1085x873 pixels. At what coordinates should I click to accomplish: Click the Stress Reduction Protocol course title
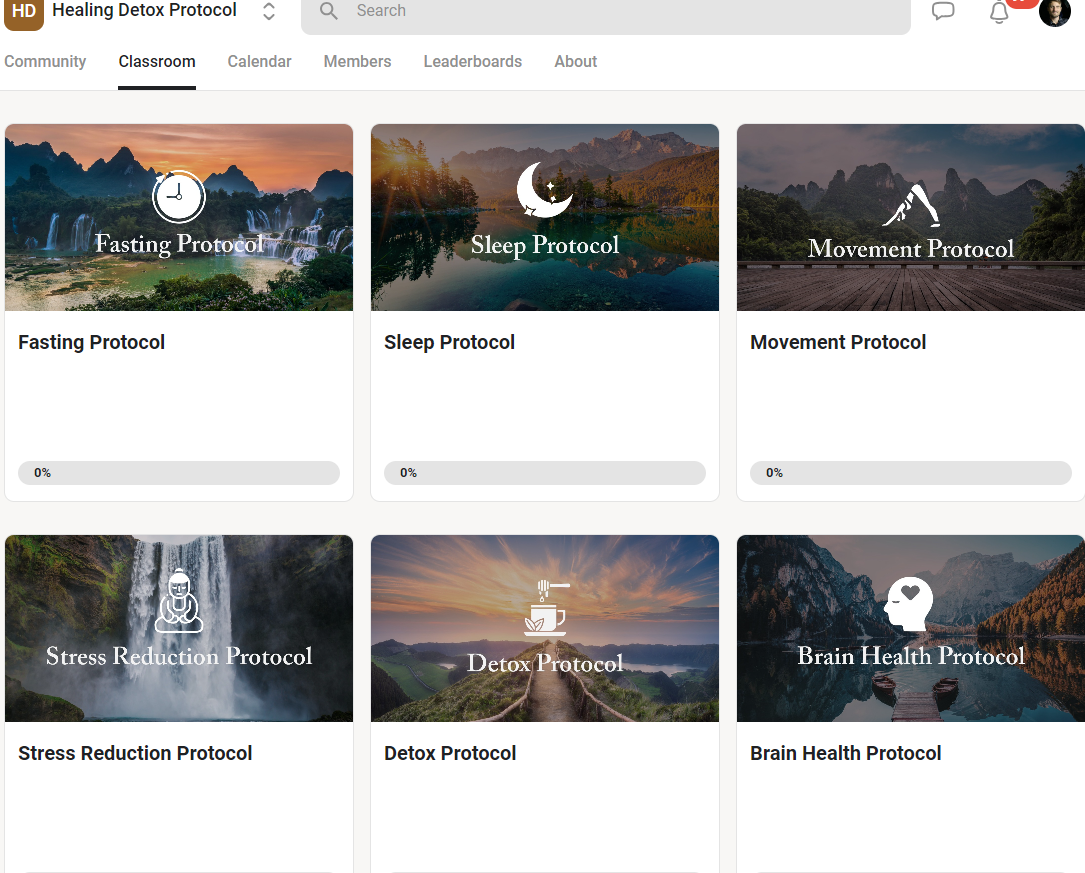(x=135, y=753)
